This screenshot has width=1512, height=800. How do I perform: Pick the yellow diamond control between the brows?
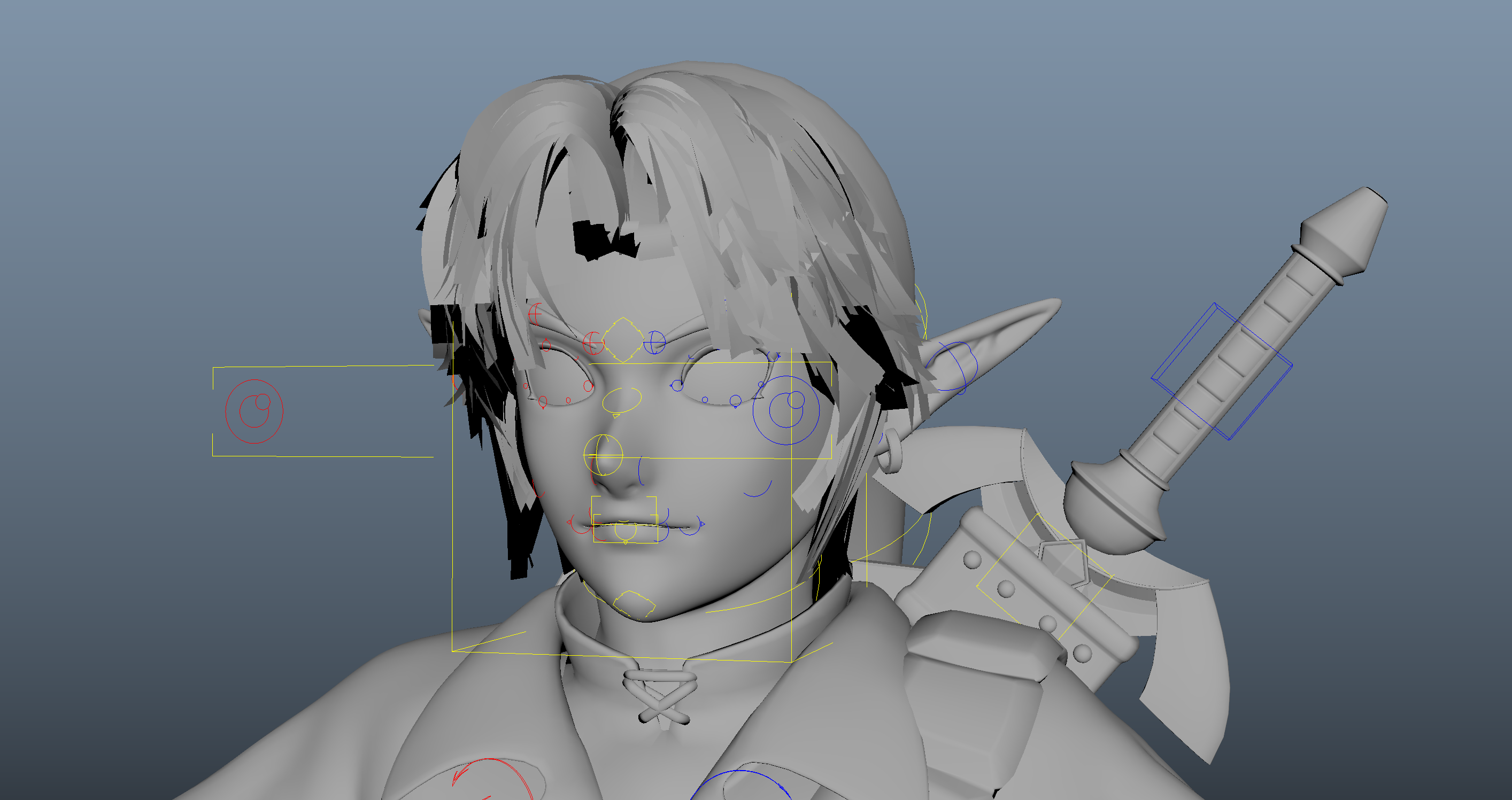click(x=622, y=339)
